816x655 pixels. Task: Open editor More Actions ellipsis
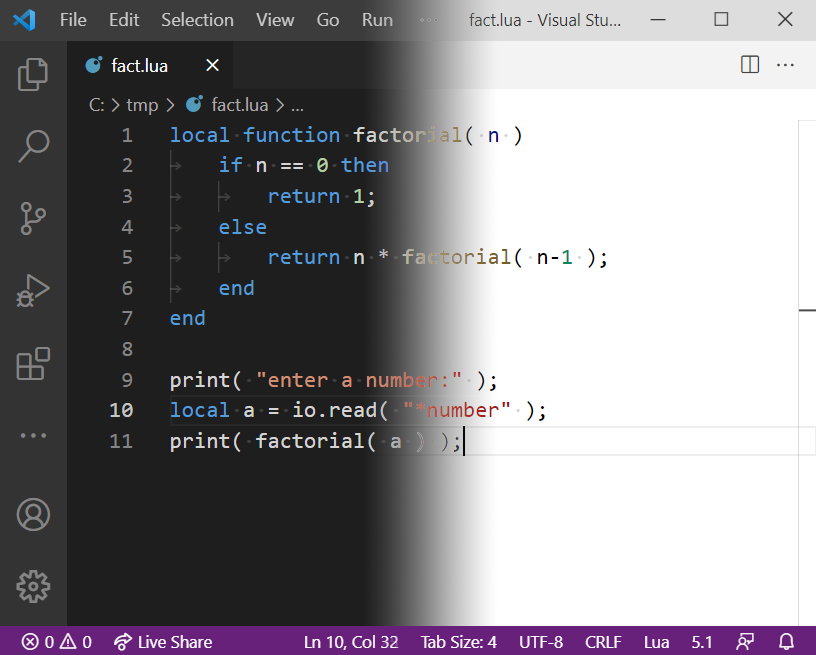(x=785, y=65)
